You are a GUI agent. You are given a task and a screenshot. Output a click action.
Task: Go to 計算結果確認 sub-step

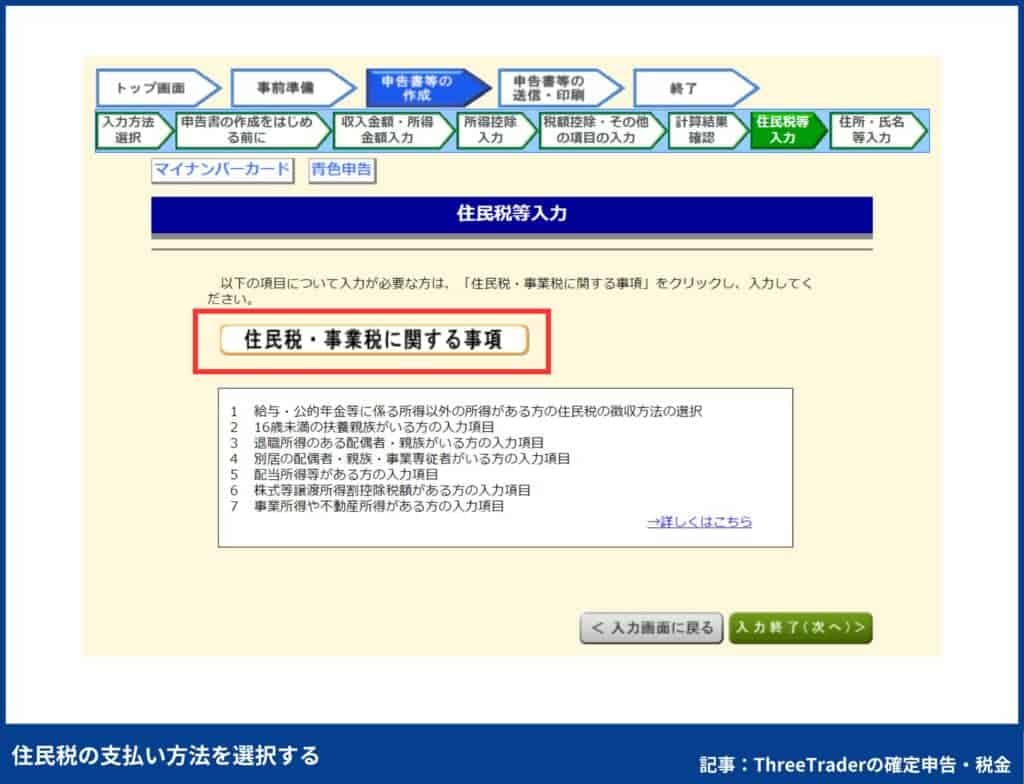(707, 130)
